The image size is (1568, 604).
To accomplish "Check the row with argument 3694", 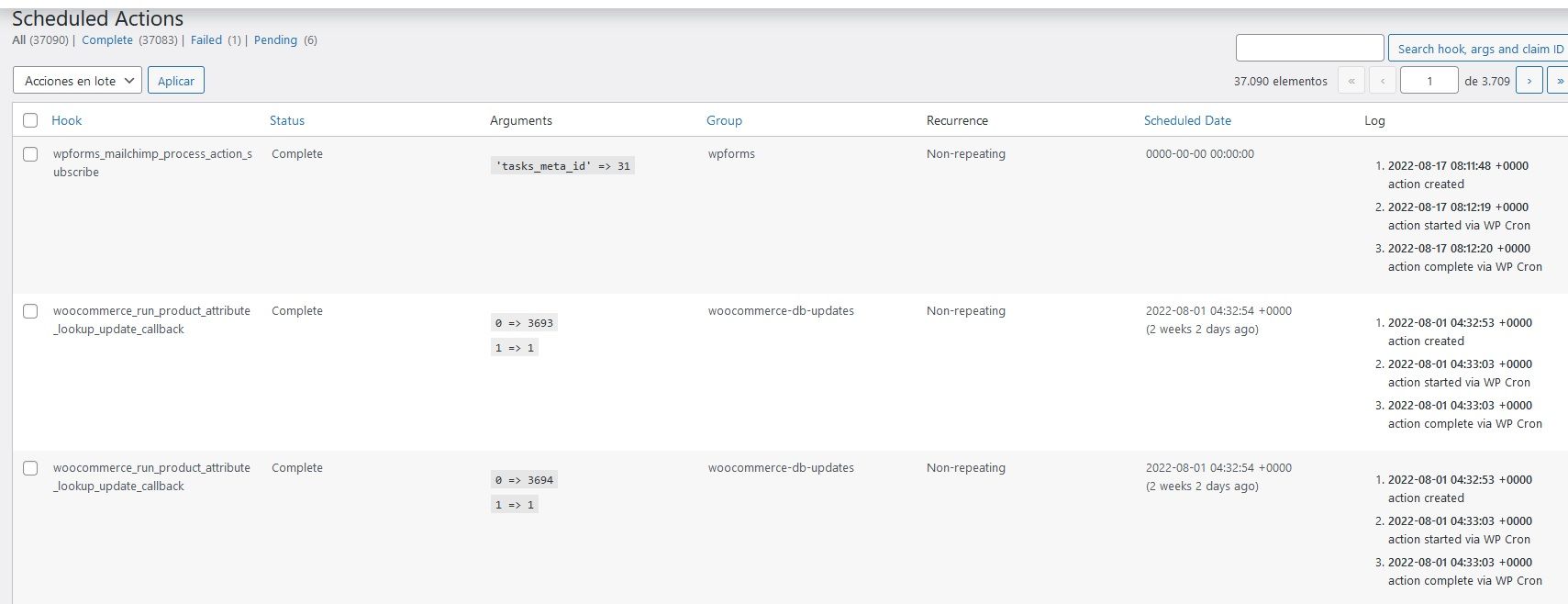I will pyautogui.click(x=30, y=468).
